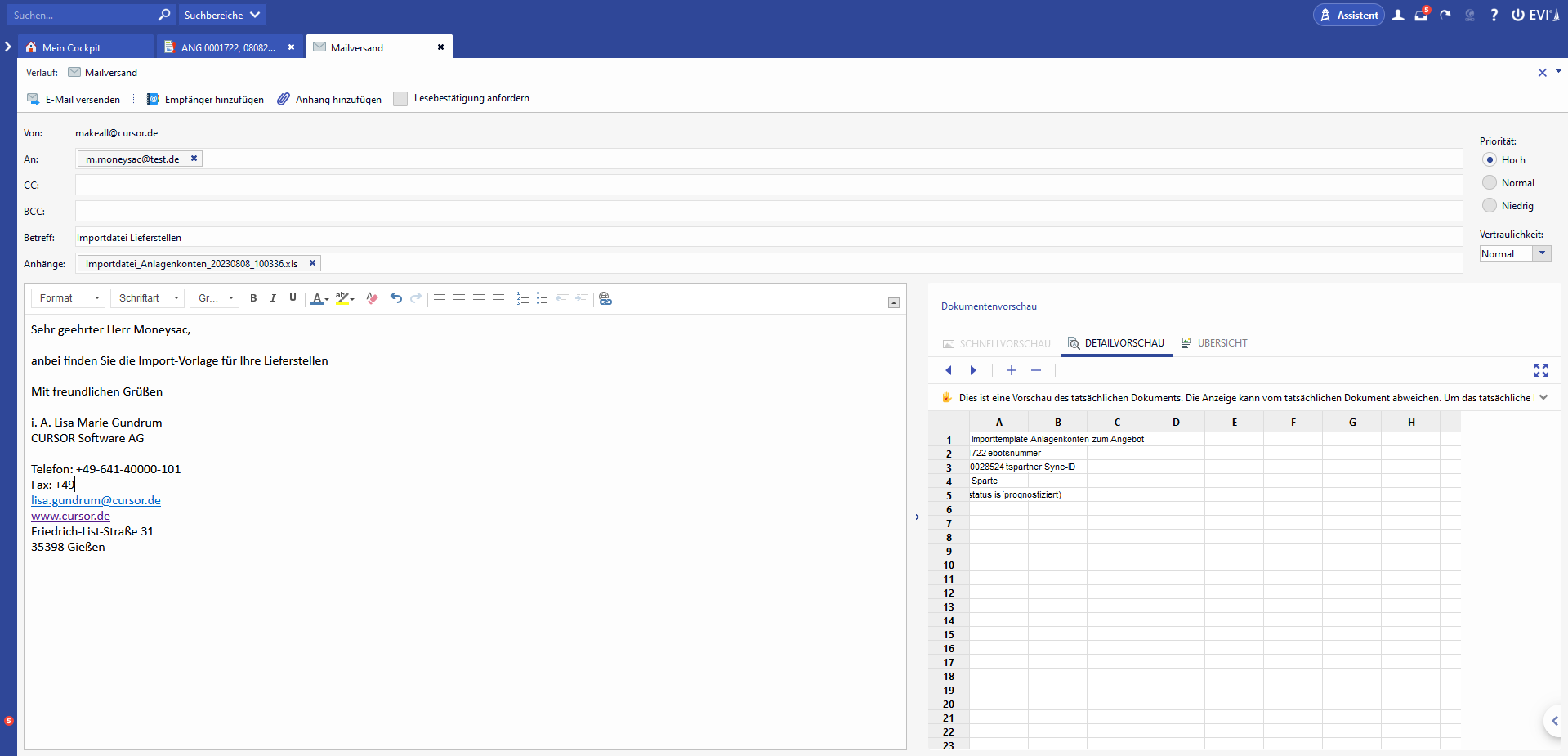
Task: Enable Lesebestätigung anfordern checkbox
Action: click(400, 99)
